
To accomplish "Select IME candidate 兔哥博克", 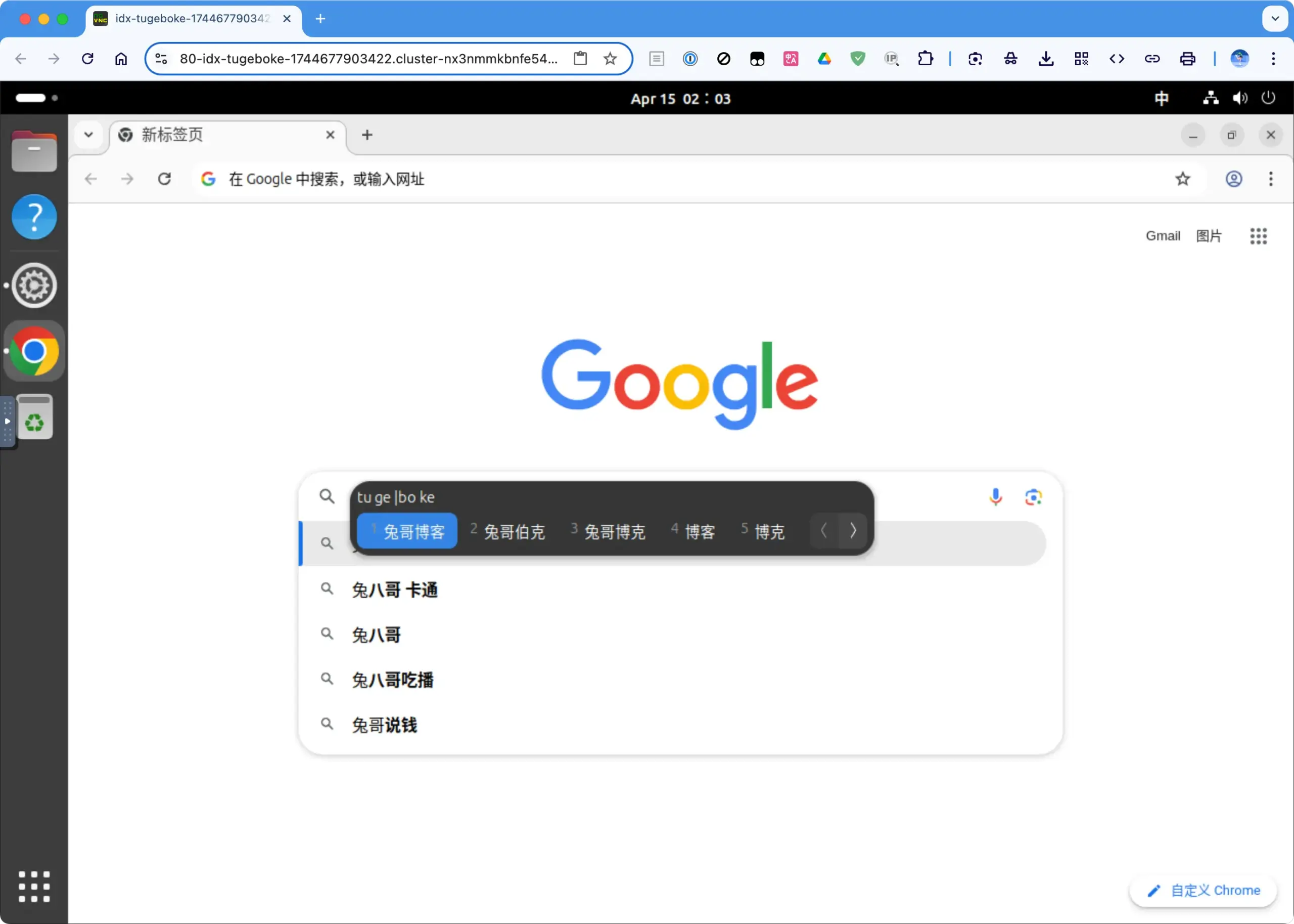I will click(x=608, y=531).
